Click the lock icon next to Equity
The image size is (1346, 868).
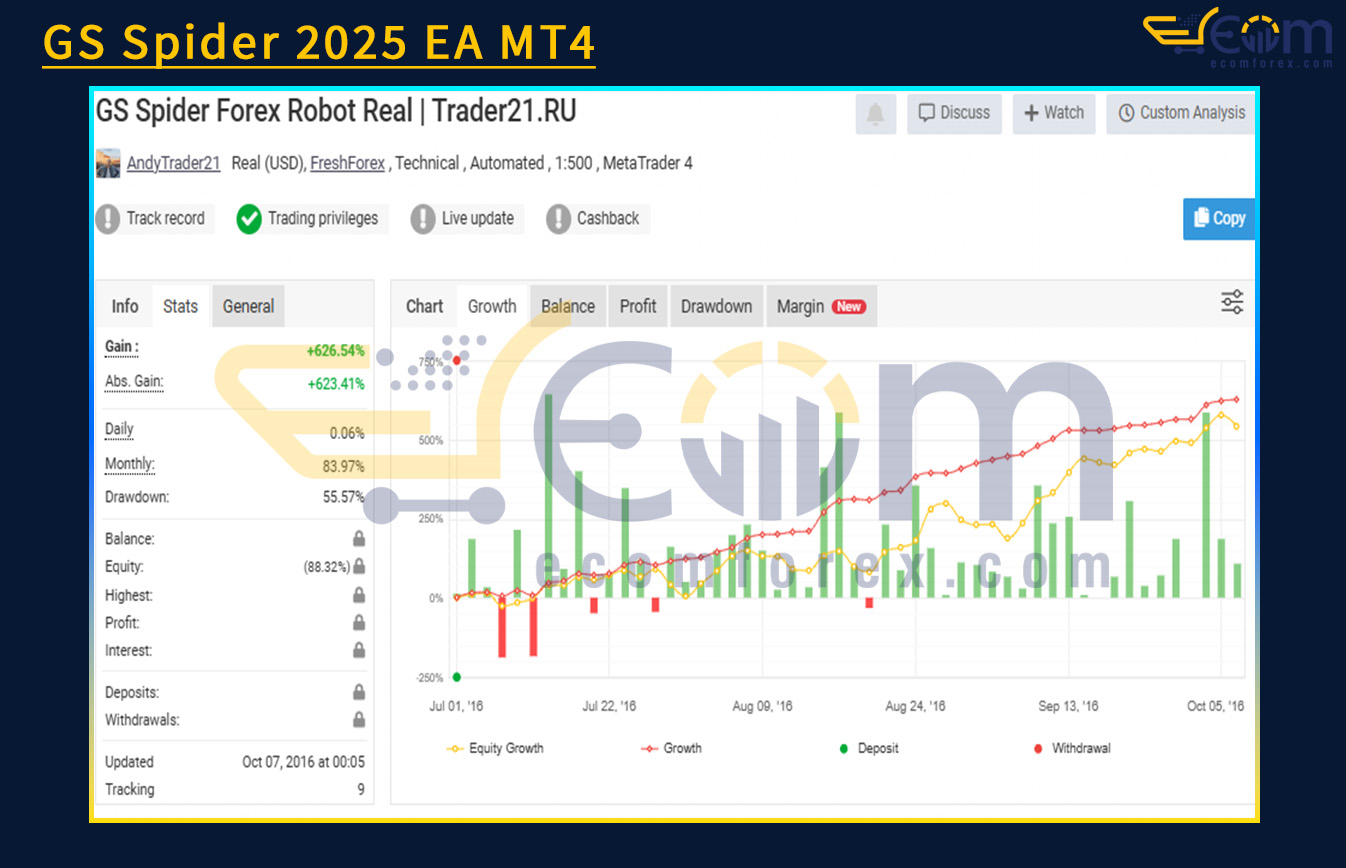coord(359,567)
